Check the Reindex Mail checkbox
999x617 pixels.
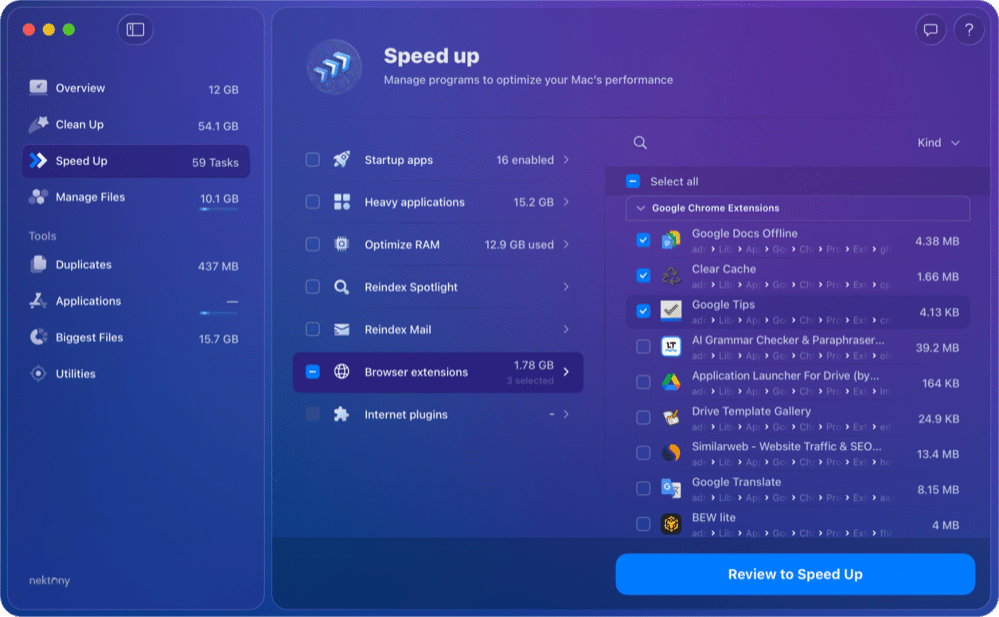click(312, 329)
